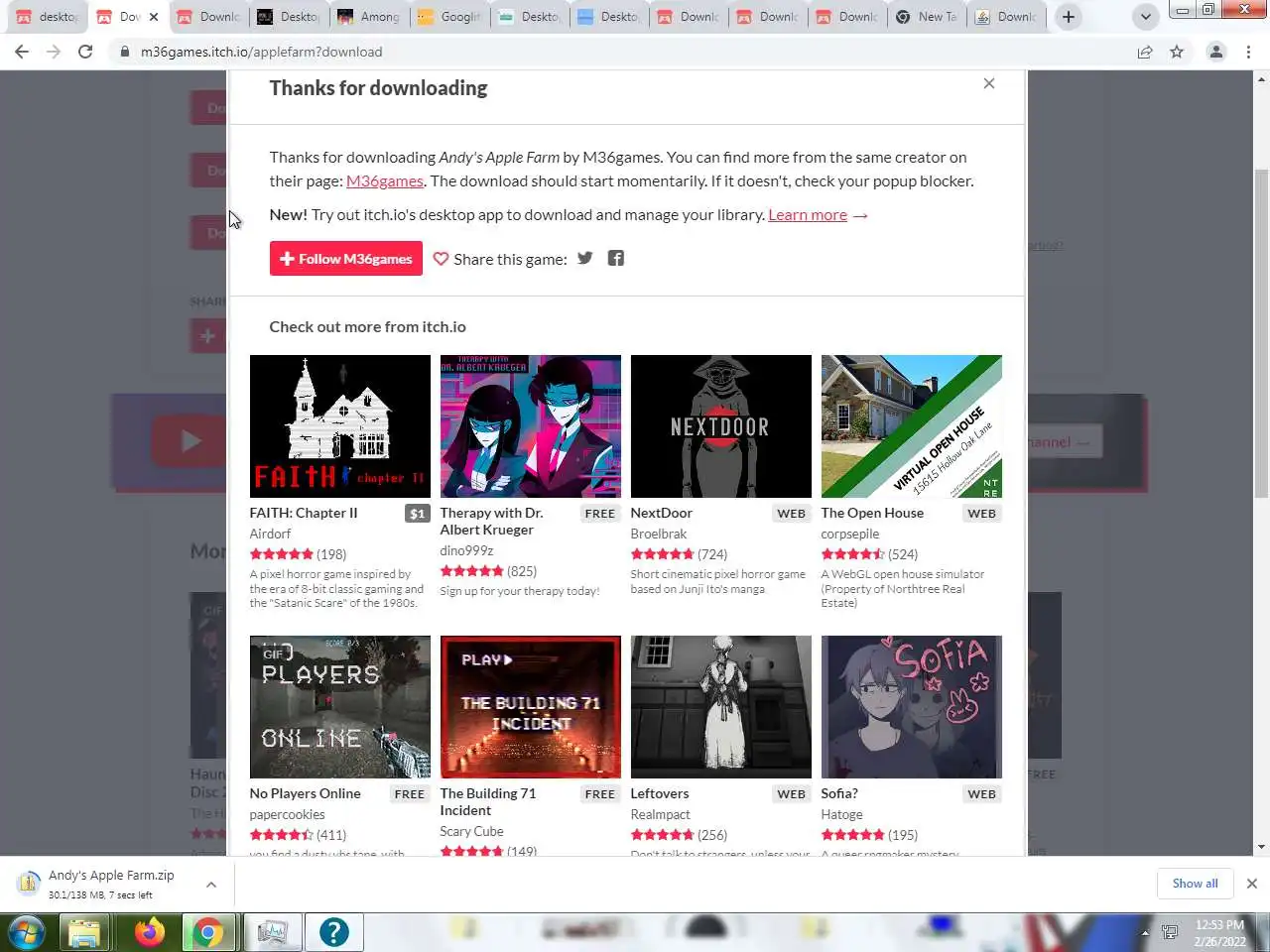Show hidden system tray icons
This screenshot has width=1270, height=952.
[1145, 932]
